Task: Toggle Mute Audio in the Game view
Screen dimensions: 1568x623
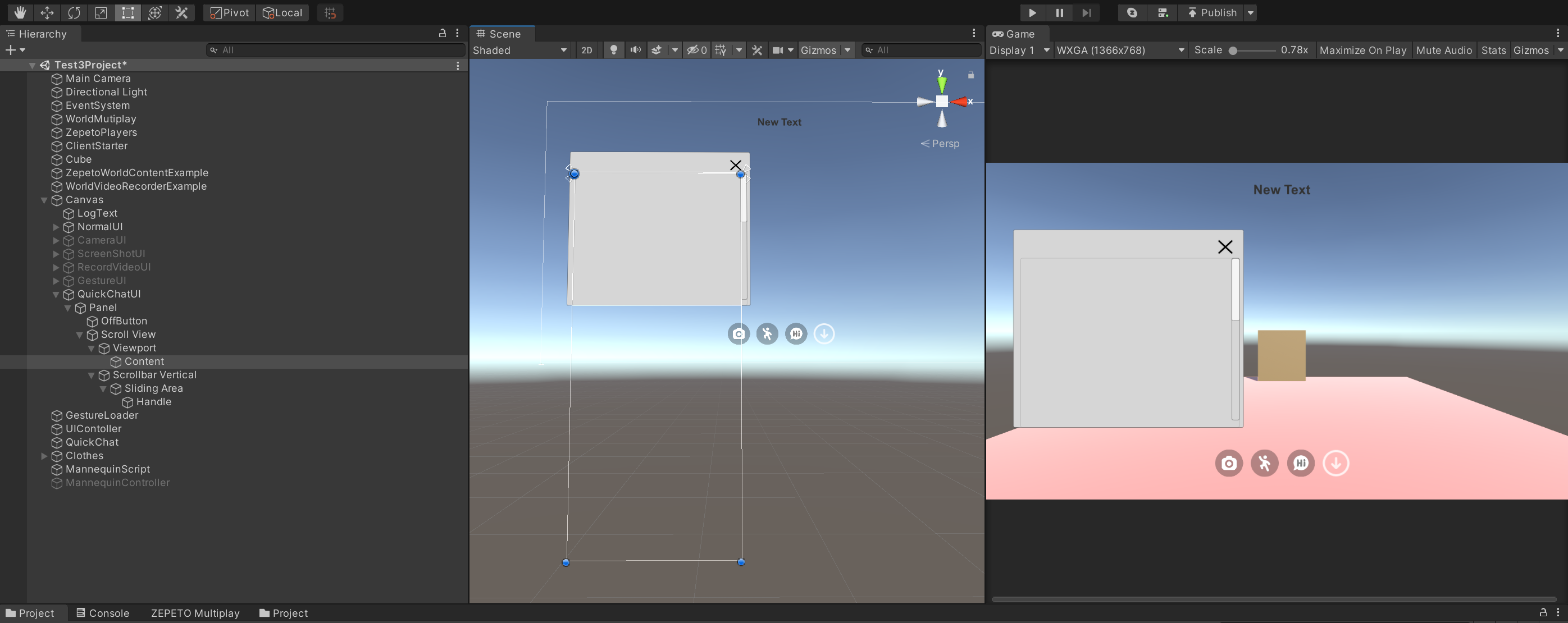Action: (x=1443, y=50)
